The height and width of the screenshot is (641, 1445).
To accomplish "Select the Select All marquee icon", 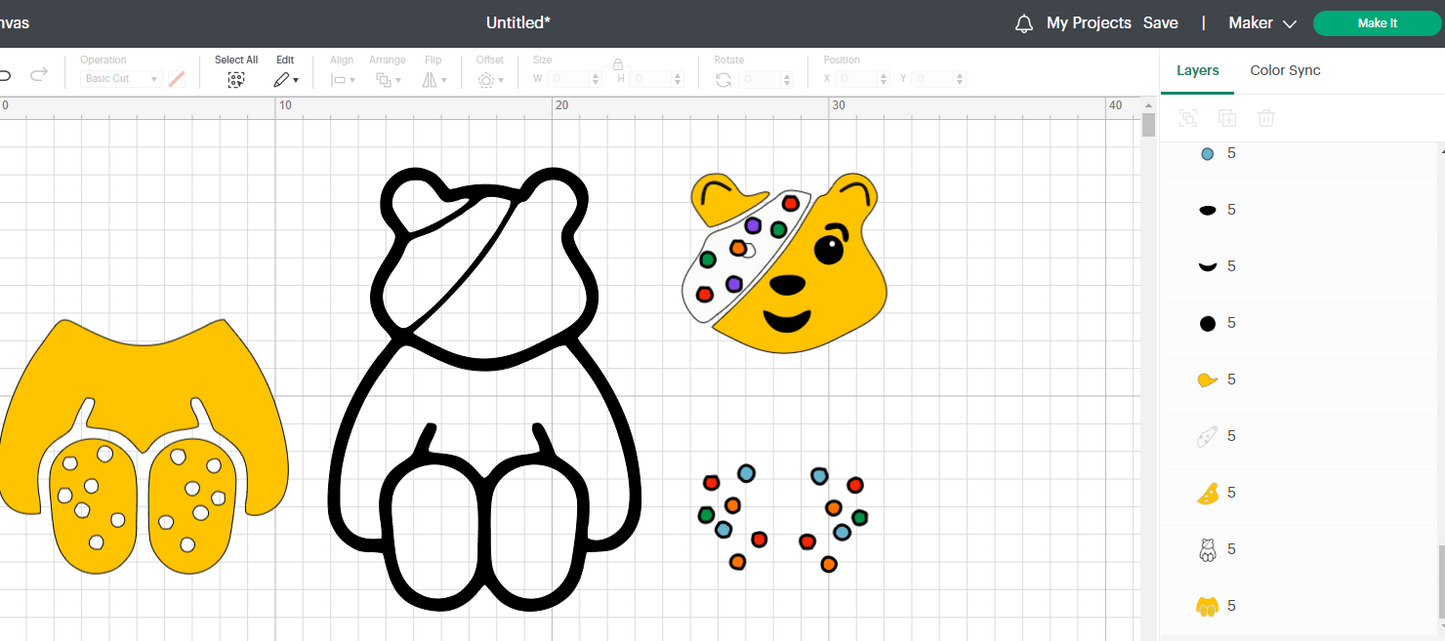I will click(x=236, y=79).
